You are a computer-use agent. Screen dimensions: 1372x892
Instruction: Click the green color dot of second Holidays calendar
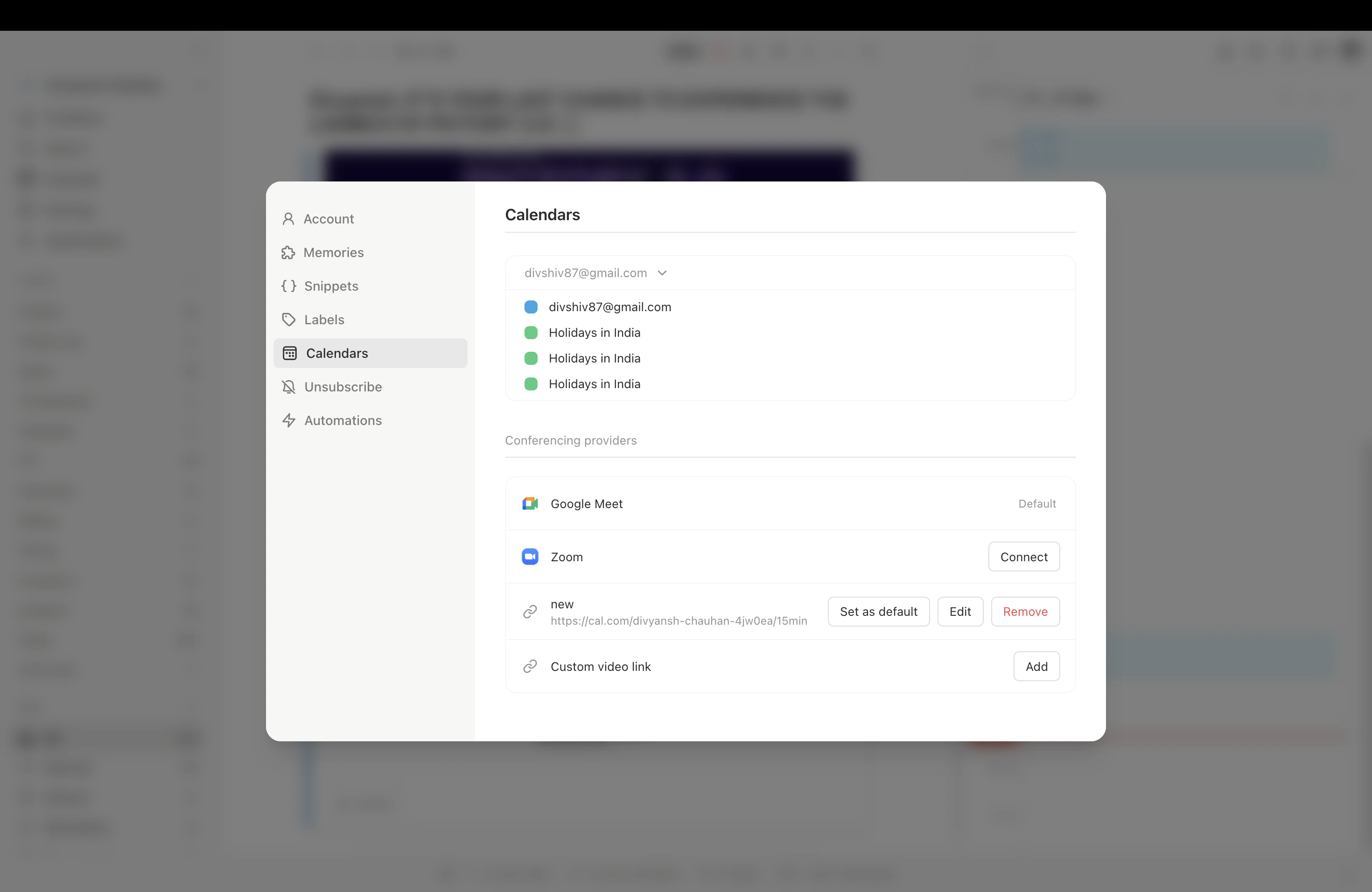click(x=531, y=358)
